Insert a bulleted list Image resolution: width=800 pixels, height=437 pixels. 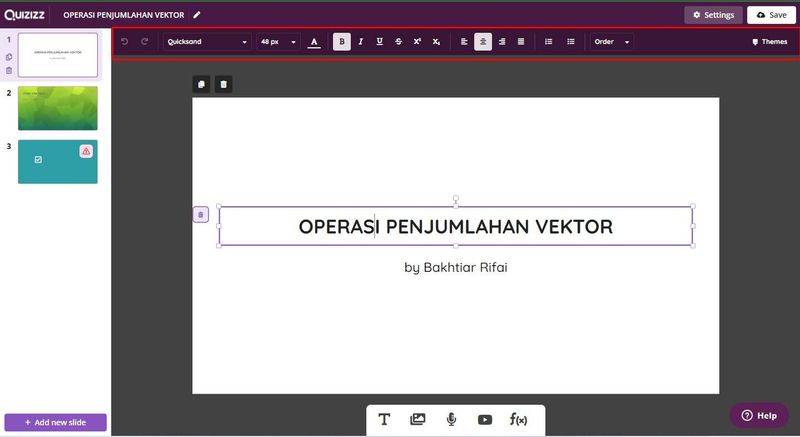571,42
